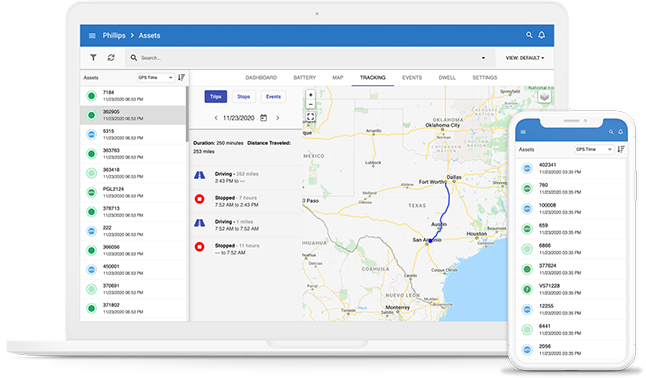The image size is (646, 378).
Task: Open notifications bell in laptop header
Action: pyautogui.click(x=542, y=35)
